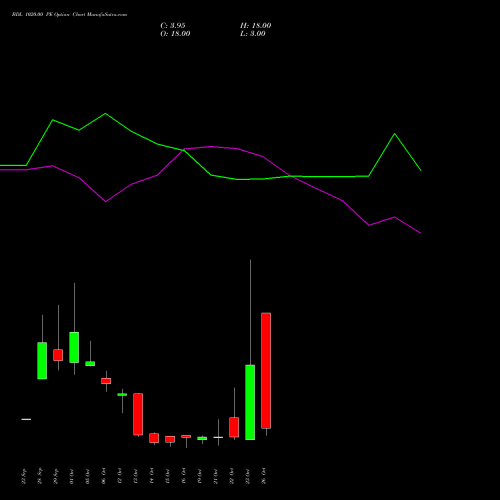Click the purple indicator line's lowest dip near left

coord(106,201)
